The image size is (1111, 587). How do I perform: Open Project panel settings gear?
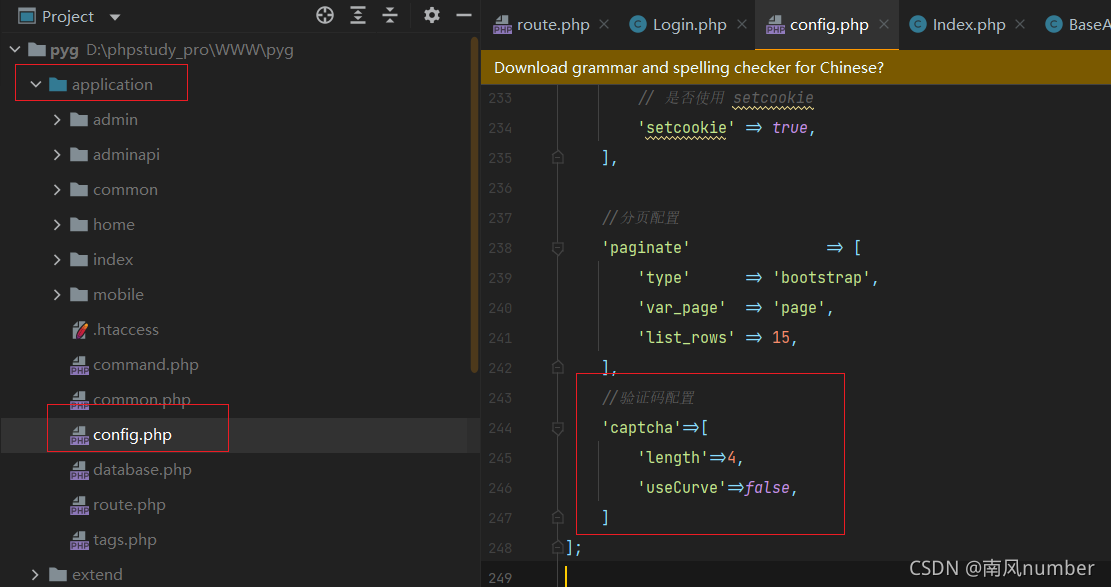(x=432, y=15)
